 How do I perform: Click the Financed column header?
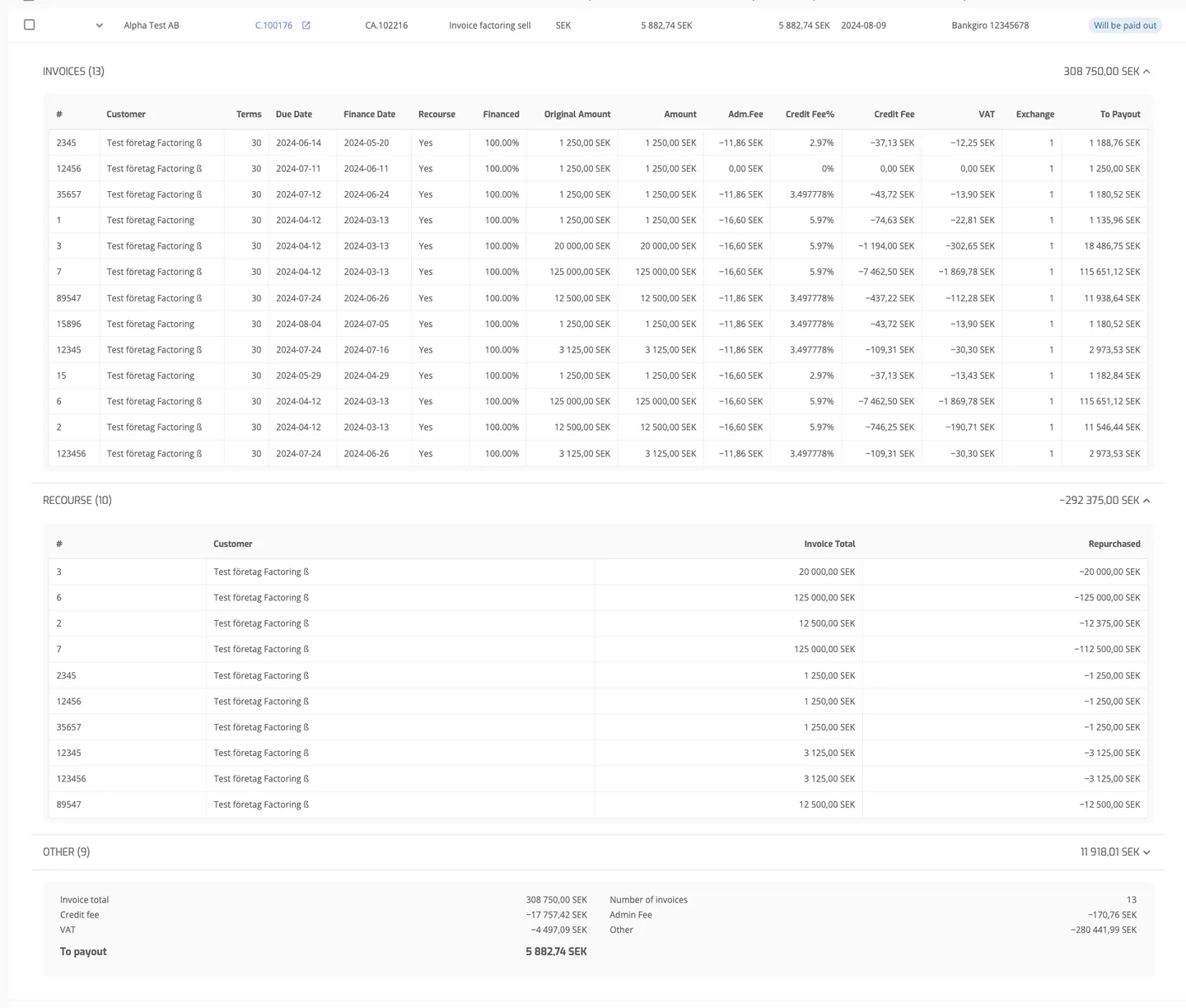tap(501, 114)
